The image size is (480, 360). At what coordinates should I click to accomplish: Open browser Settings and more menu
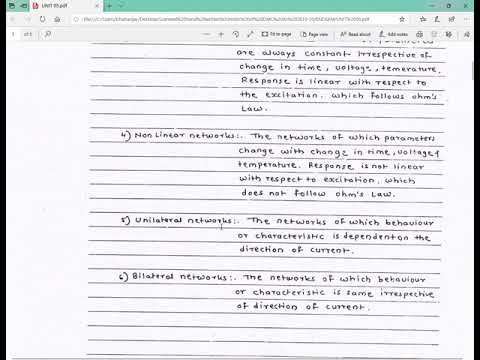tap(466, 19)
